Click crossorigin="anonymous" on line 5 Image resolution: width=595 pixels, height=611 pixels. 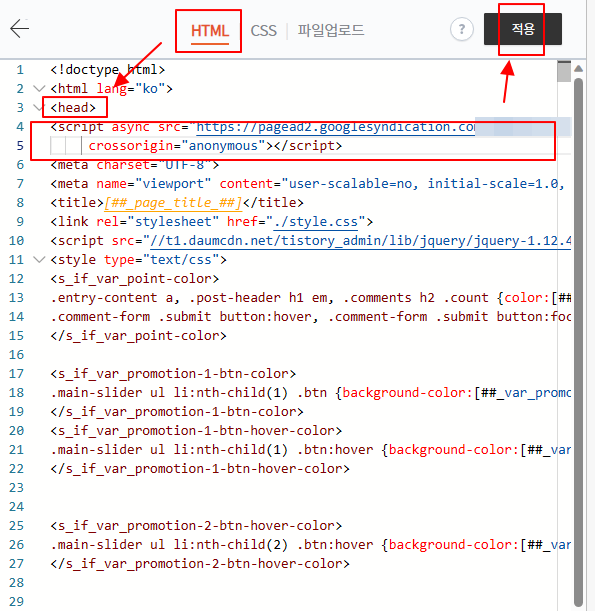[177, 146]
